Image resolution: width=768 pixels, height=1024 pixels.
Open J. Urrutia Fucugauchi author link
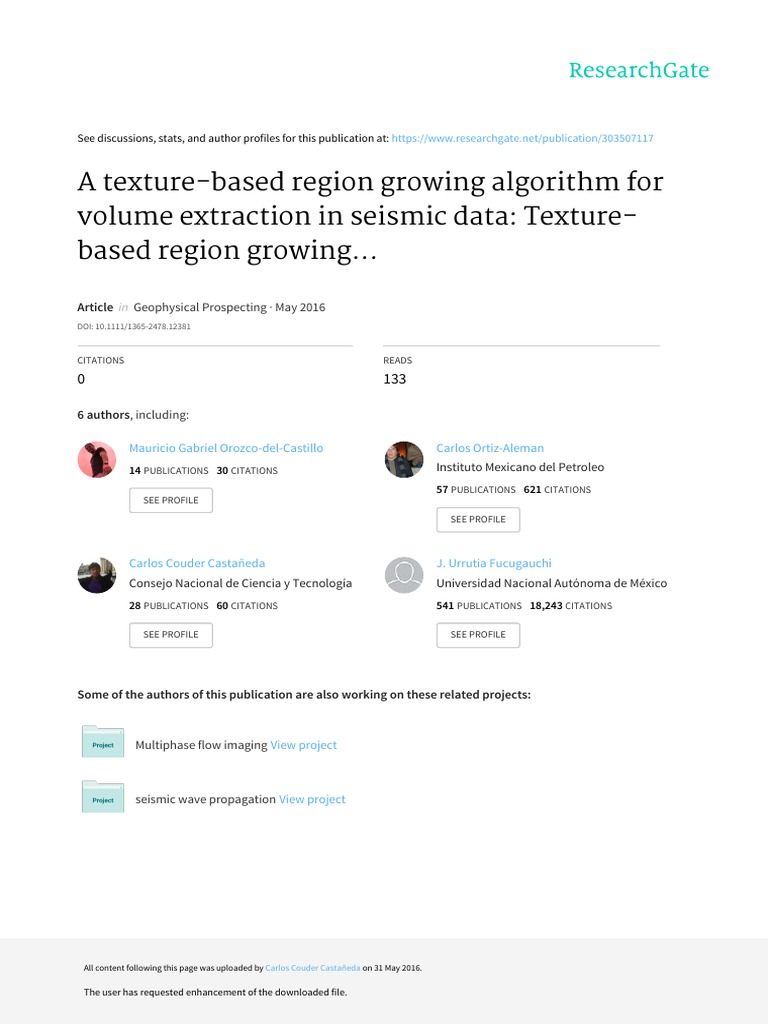click(x=494, y=563)
